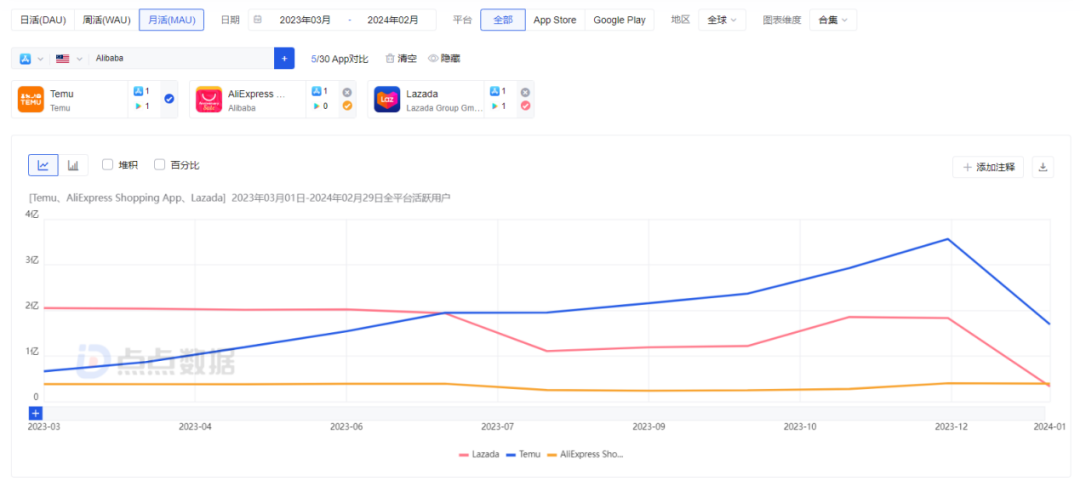Expand the 地区 全球 region dropdown
1080x487 pixels.
(722, 20)
